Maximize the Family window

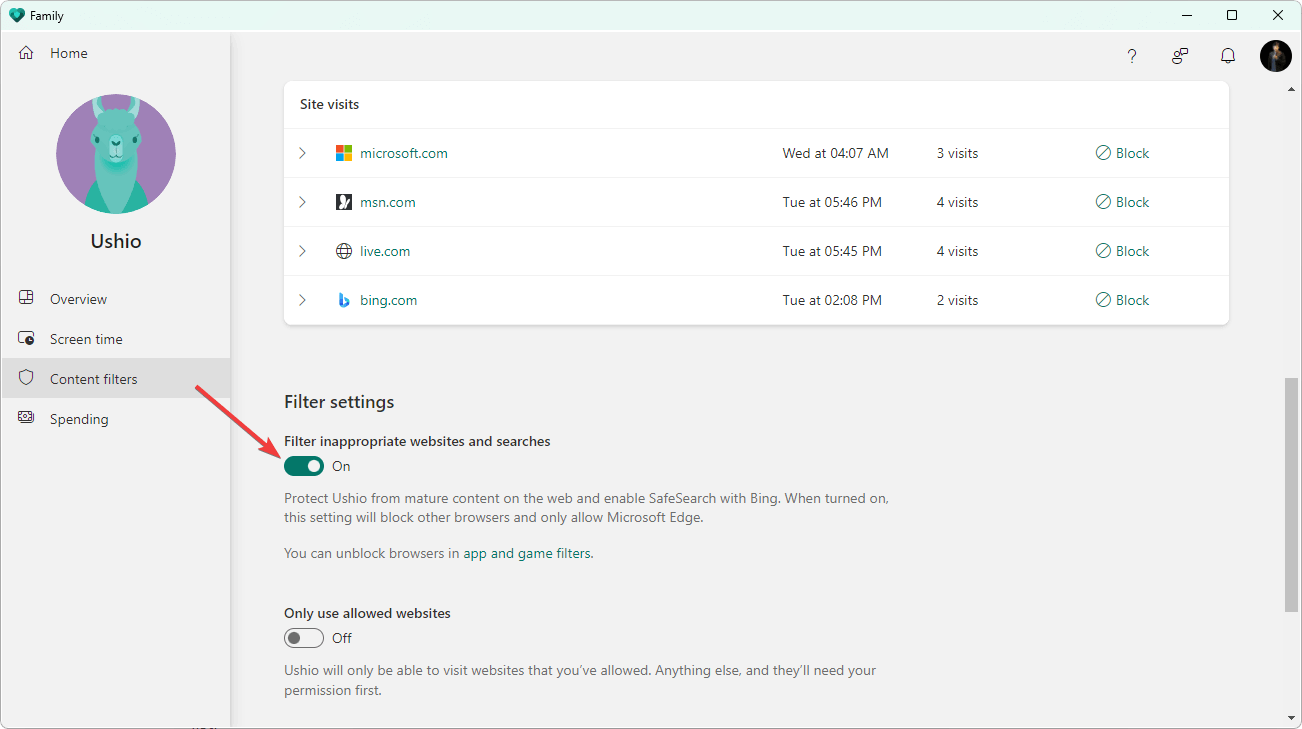pos(1232,15)
